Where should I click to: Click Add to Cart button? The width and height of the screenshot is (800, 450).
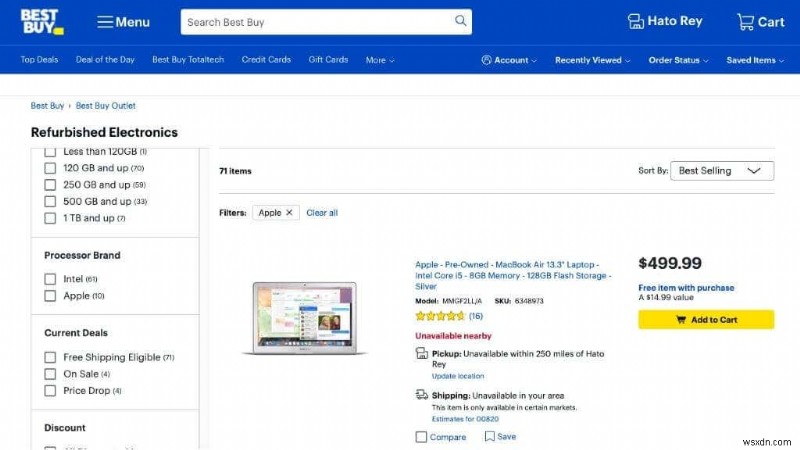tap(706, 320)
